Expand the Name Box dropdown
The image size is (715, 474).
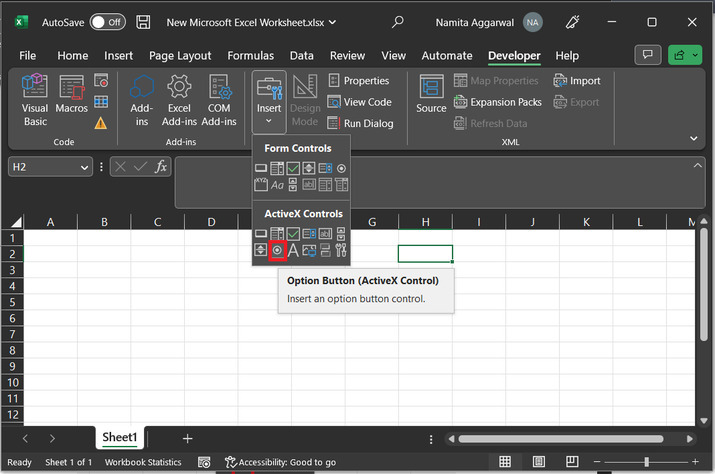pos(84,168)
